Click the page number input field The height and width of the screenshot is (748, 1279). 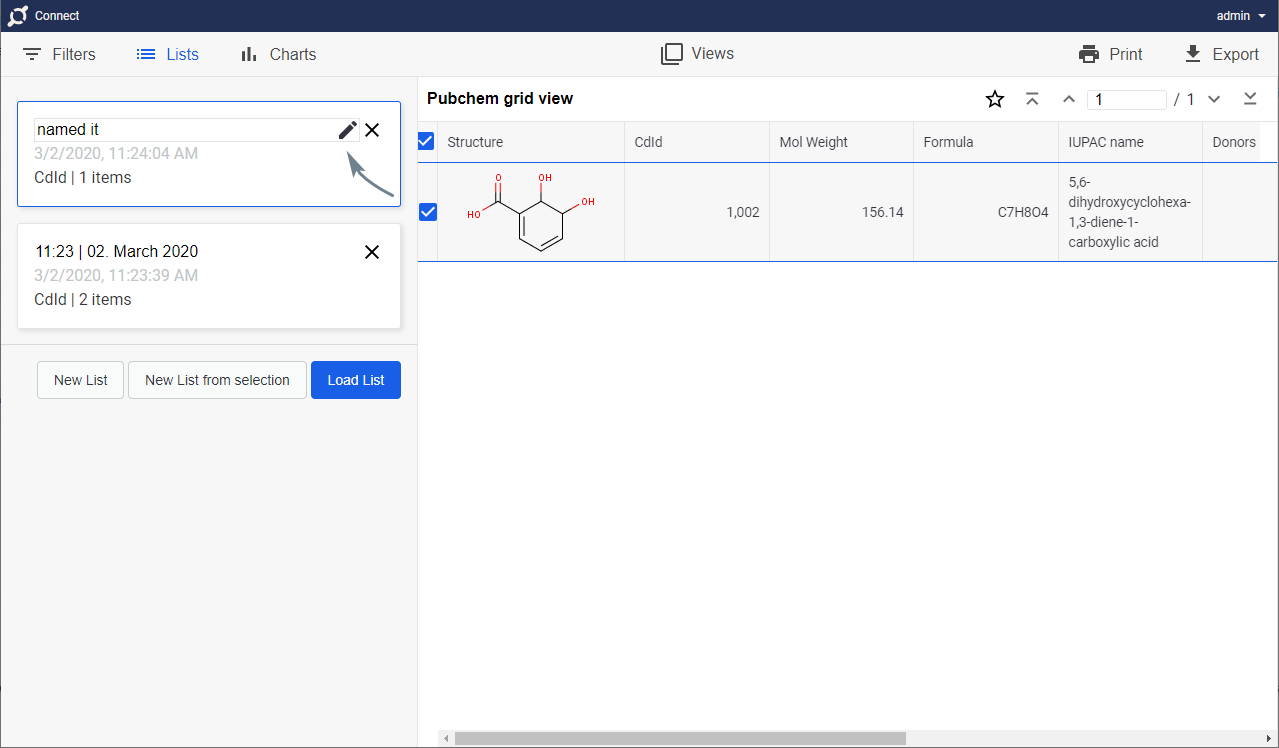[1126, 100]
